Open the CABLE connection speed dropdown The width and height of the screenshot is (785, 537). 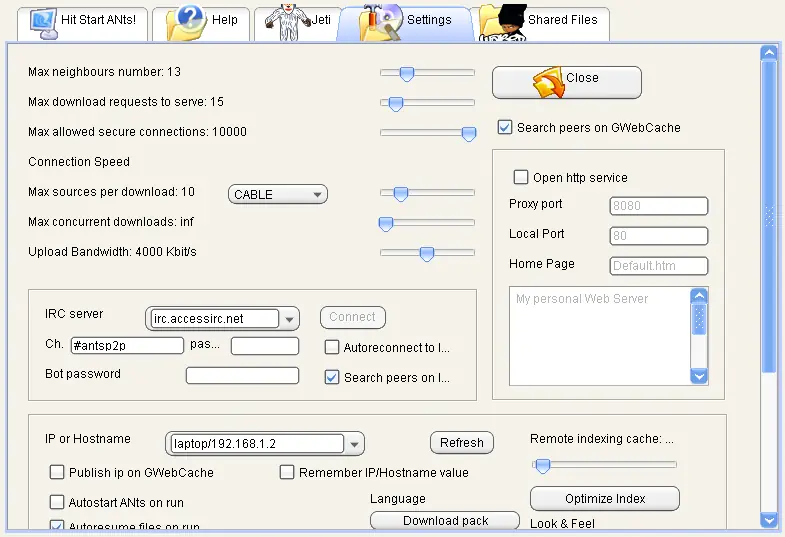pyautogui.click(x=278, y=194)
